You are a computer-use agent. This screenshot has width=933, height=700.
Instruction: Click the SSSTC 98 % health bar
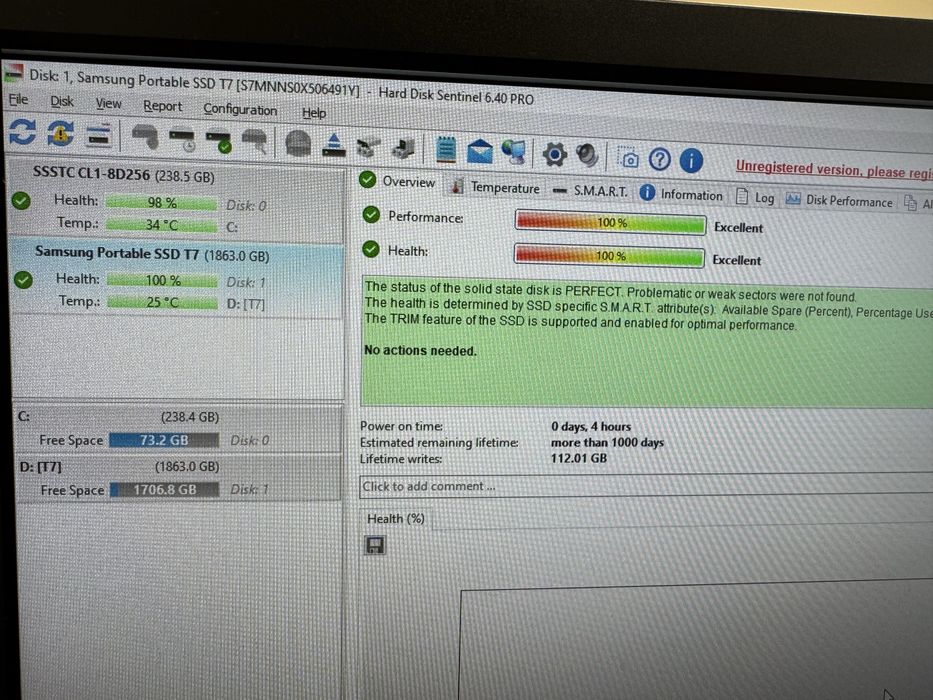[x=161, y=203]
